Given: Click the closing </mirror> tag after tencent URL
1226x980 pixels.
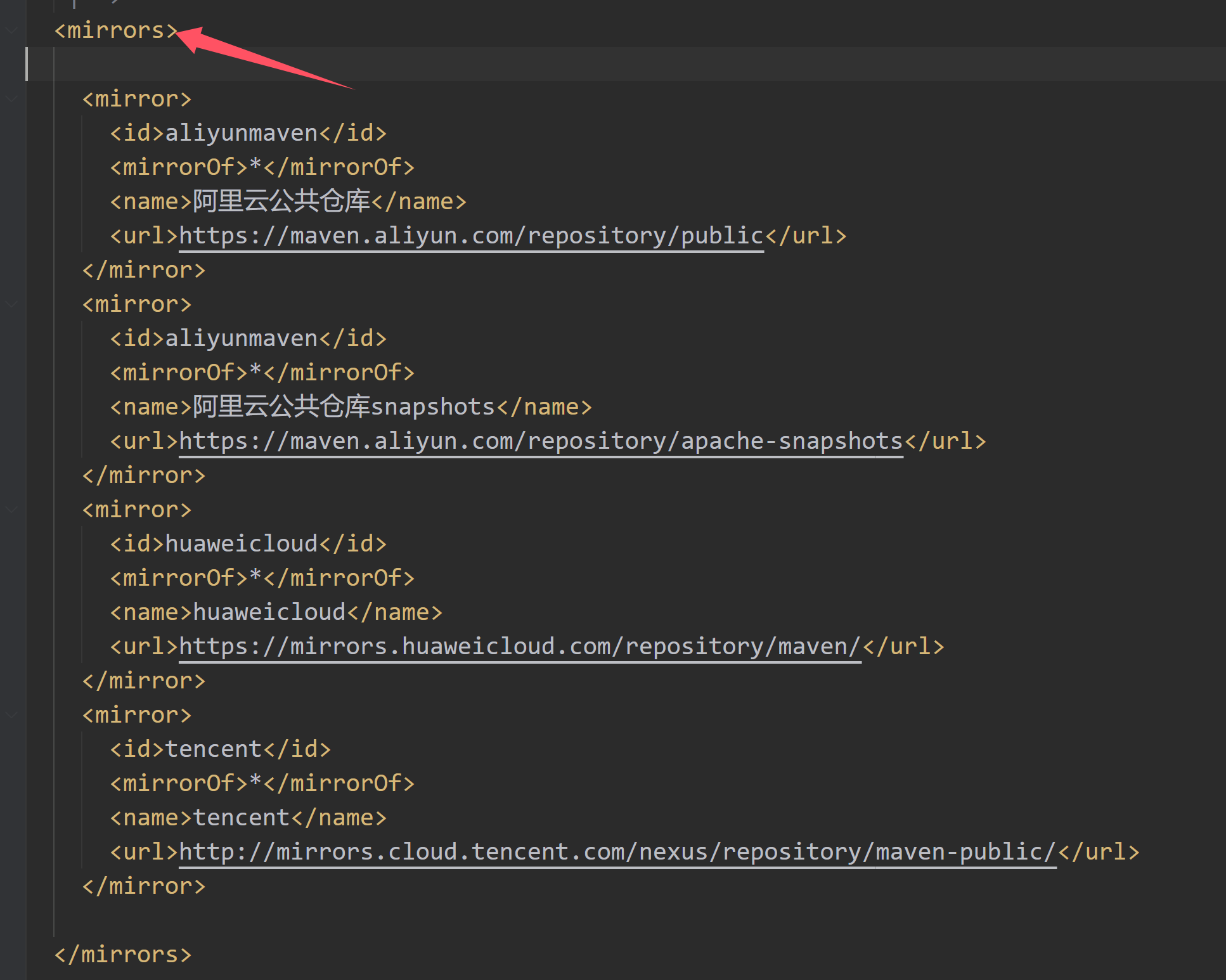Looking at the screenshot, I should (x=144, y=886).
